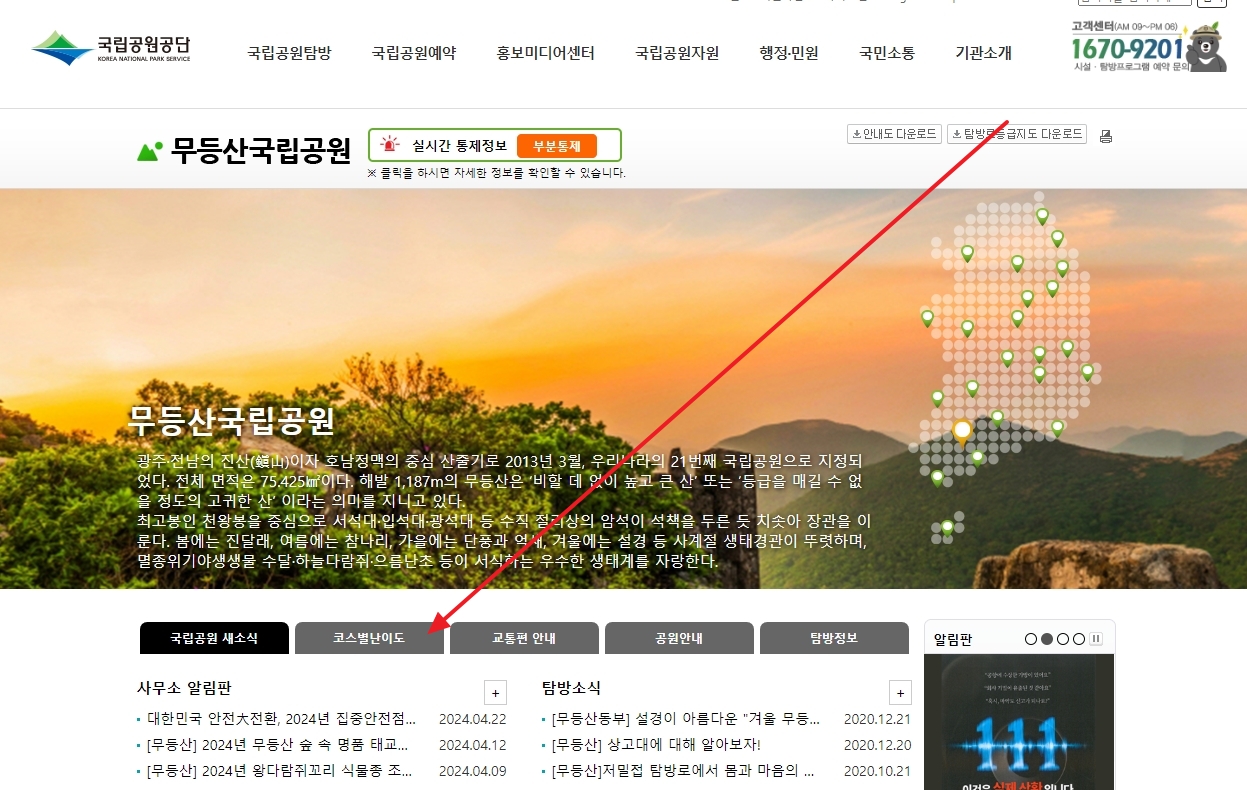Image resolution: width=1247 pixels, height=790 pixels.
Task: Open notice 2024년 왕다람쥐꼬리 식물종 조...
Action: (x=280, y=770)
